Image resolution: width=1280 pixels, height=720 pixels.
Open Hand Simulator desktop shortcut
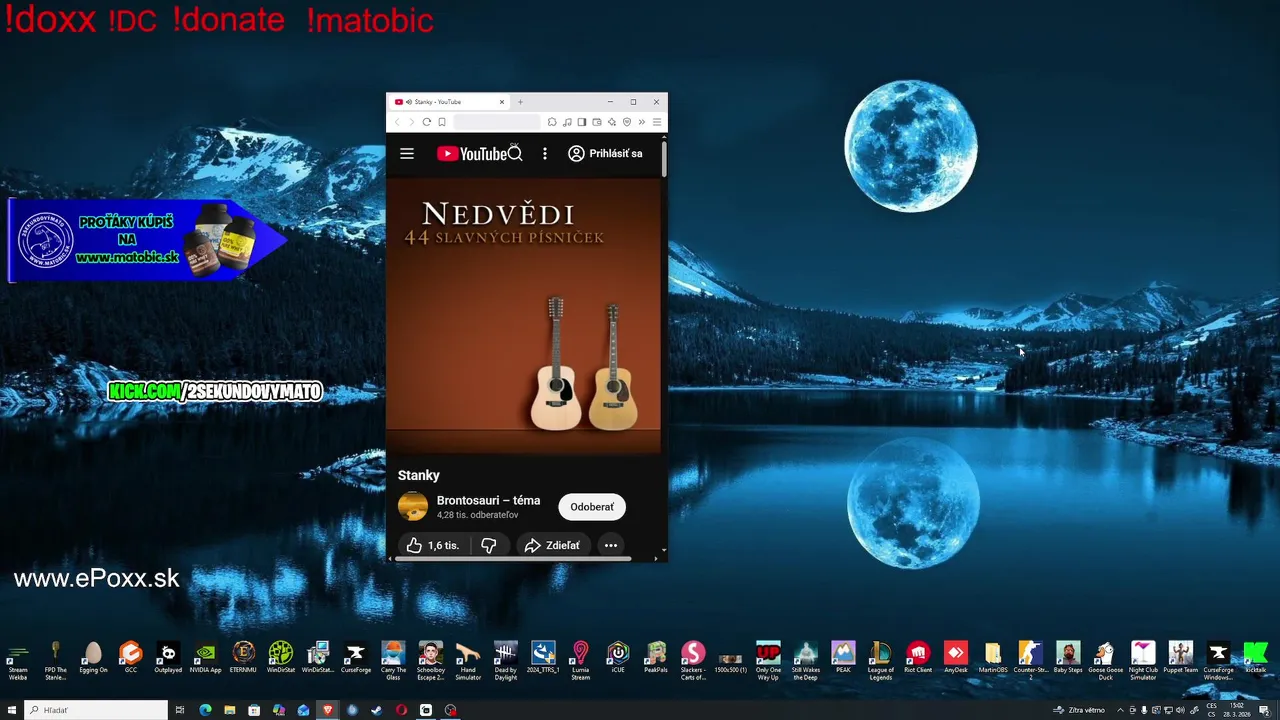468,660
